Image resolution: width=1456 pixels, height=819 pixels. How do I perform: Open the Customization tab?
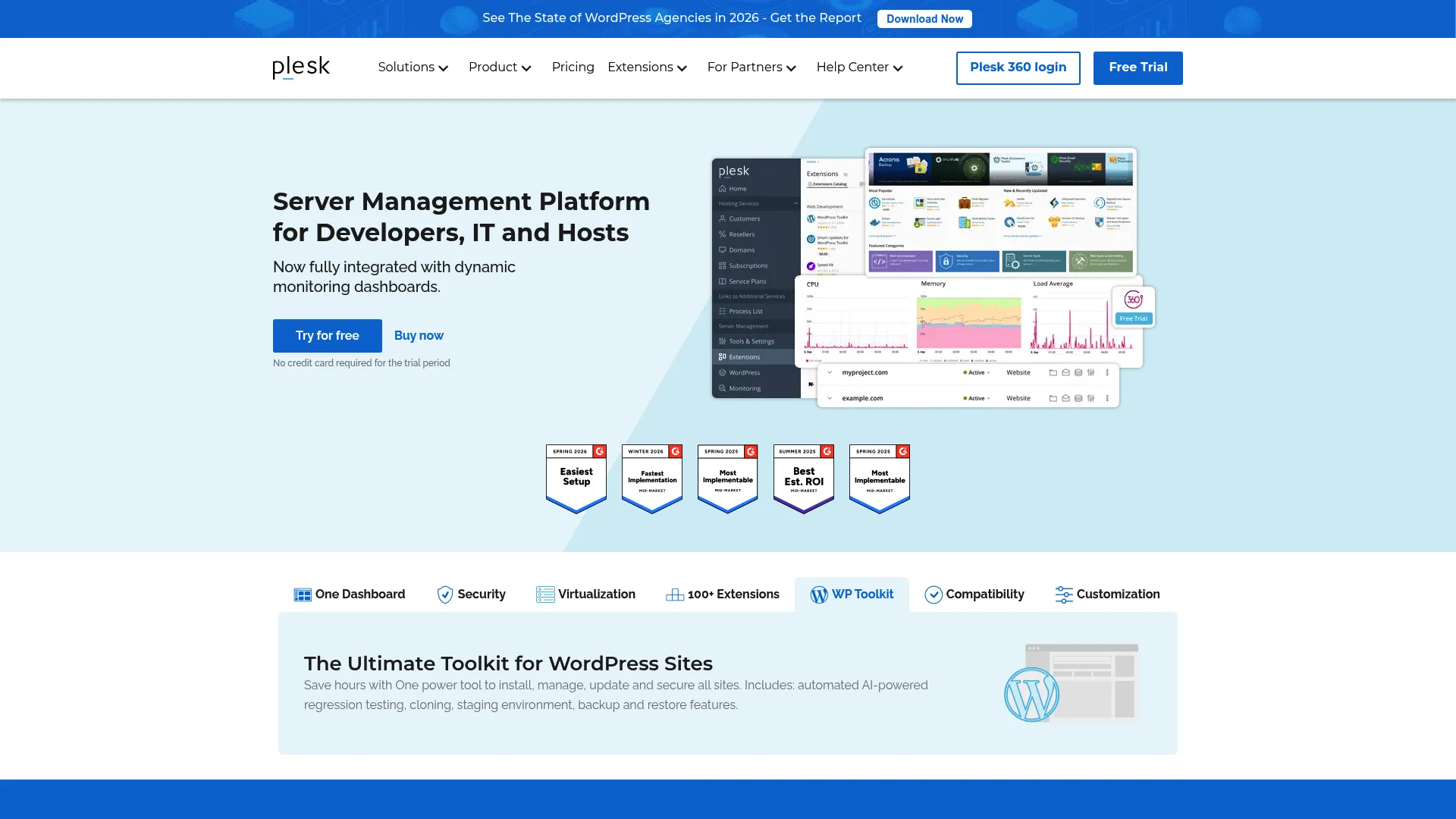[1108, 595]
